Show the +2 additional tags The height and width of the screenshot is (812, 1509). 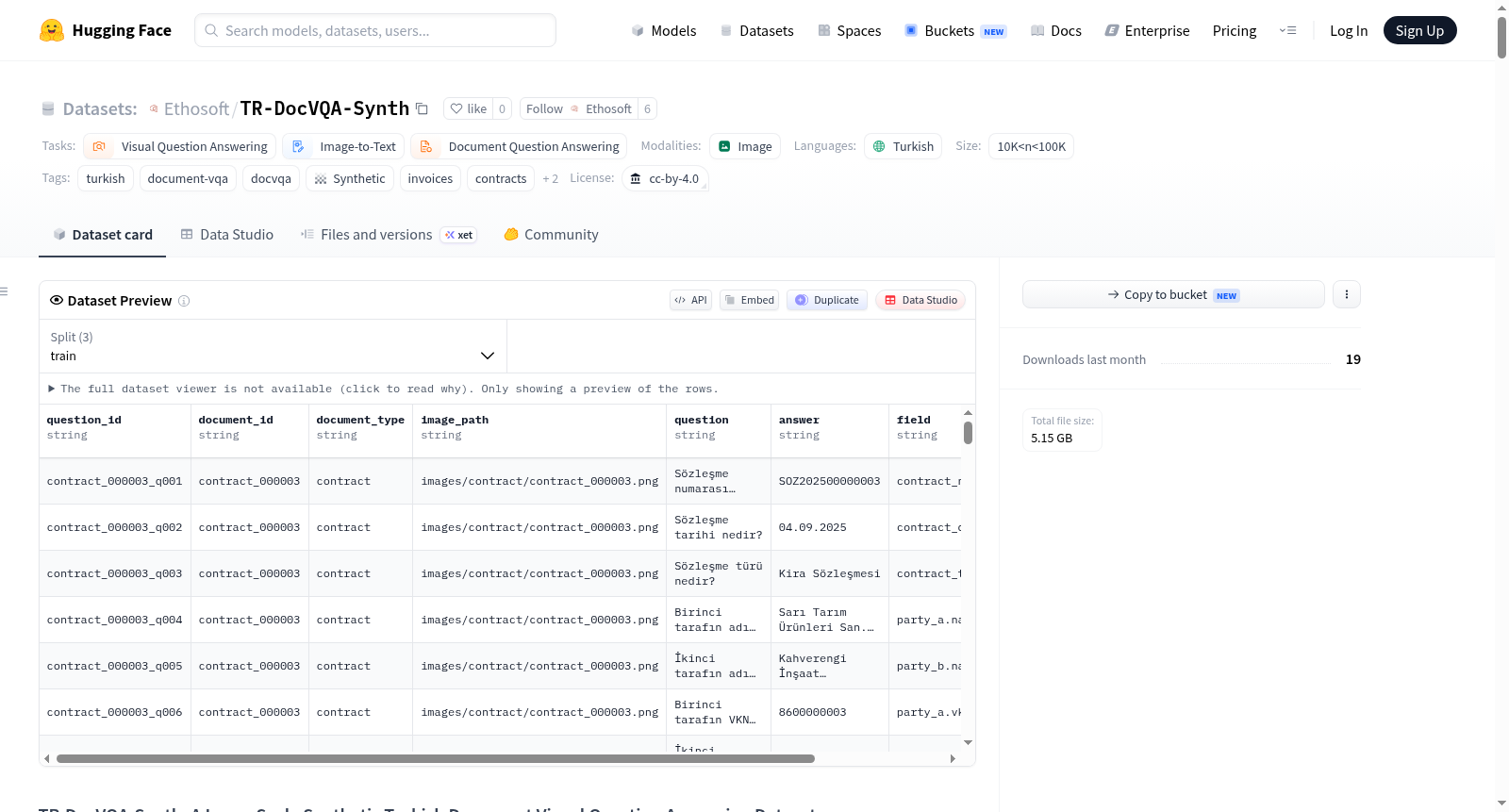551,178
